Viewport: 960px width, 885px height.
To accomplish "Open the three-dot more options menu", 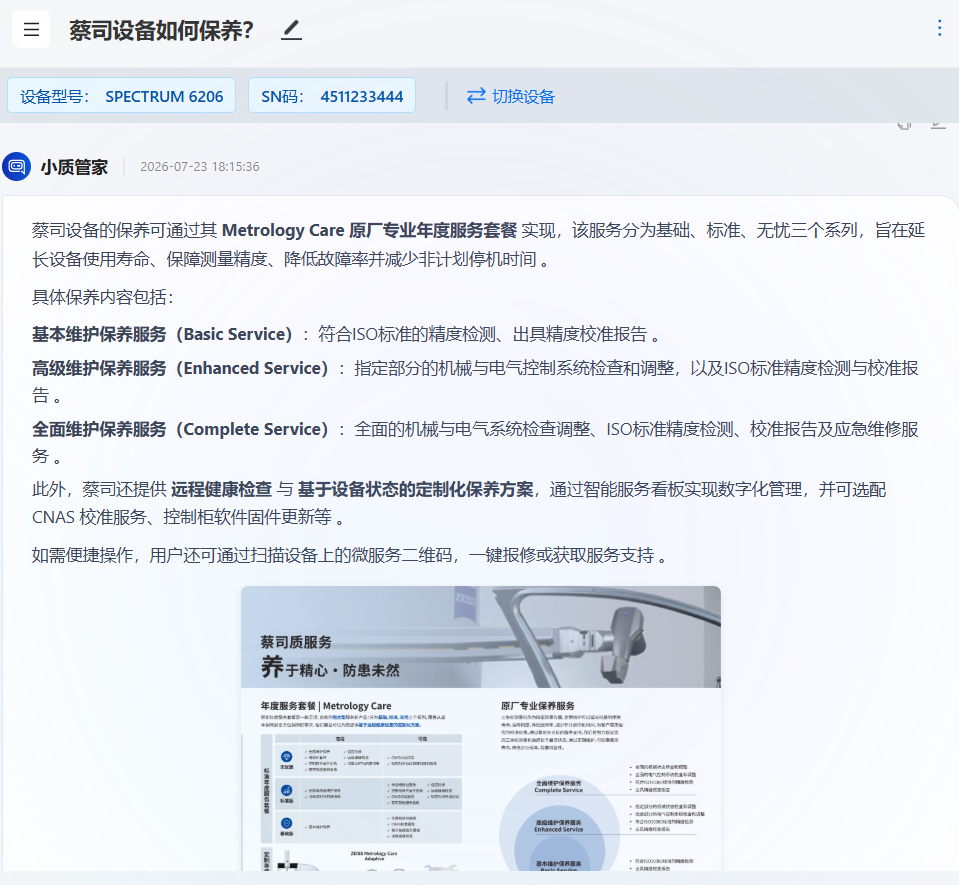I will pos(939,28).
